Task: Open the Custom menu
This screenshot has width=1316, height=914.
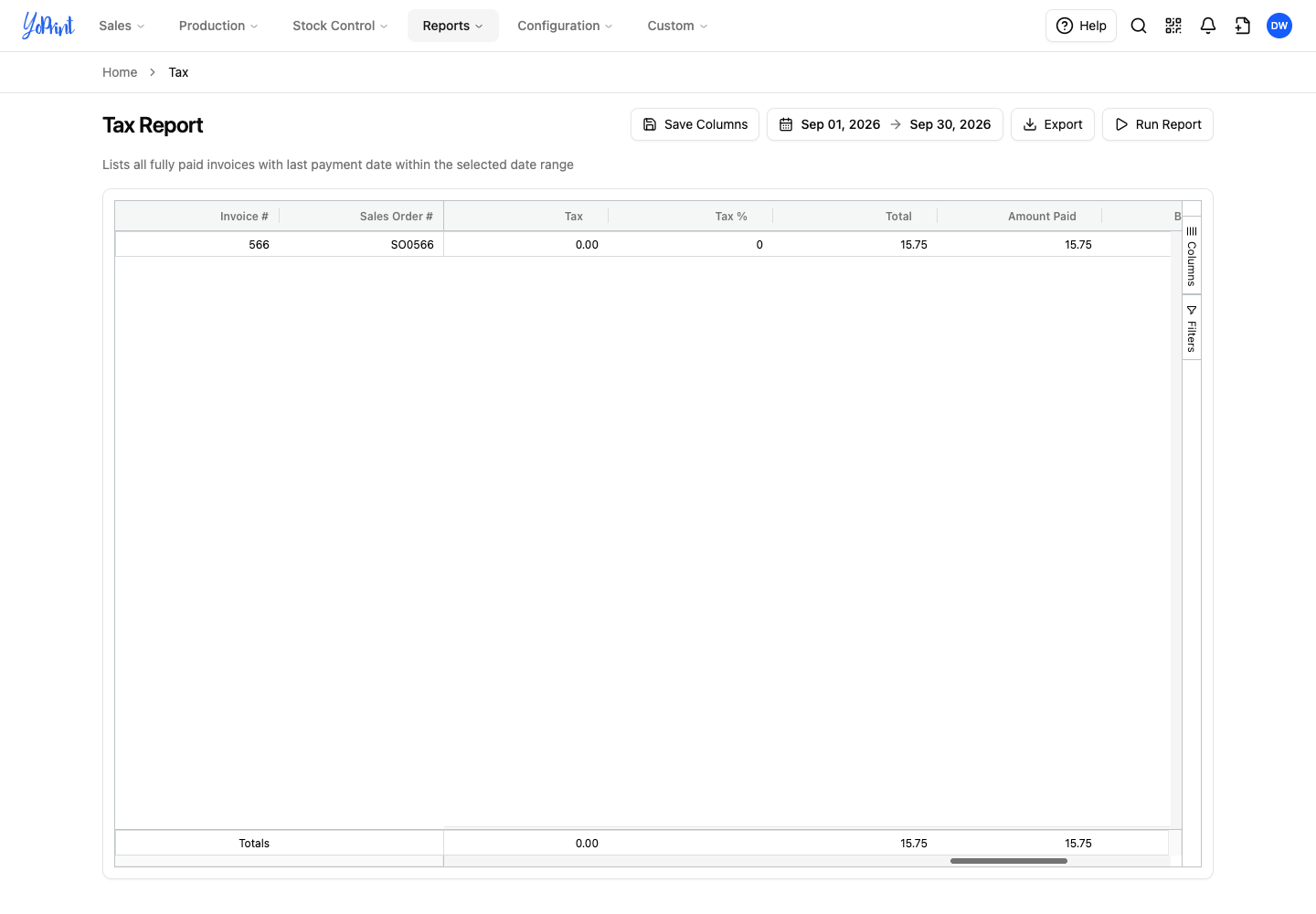Action: click(x=677, y=26)
